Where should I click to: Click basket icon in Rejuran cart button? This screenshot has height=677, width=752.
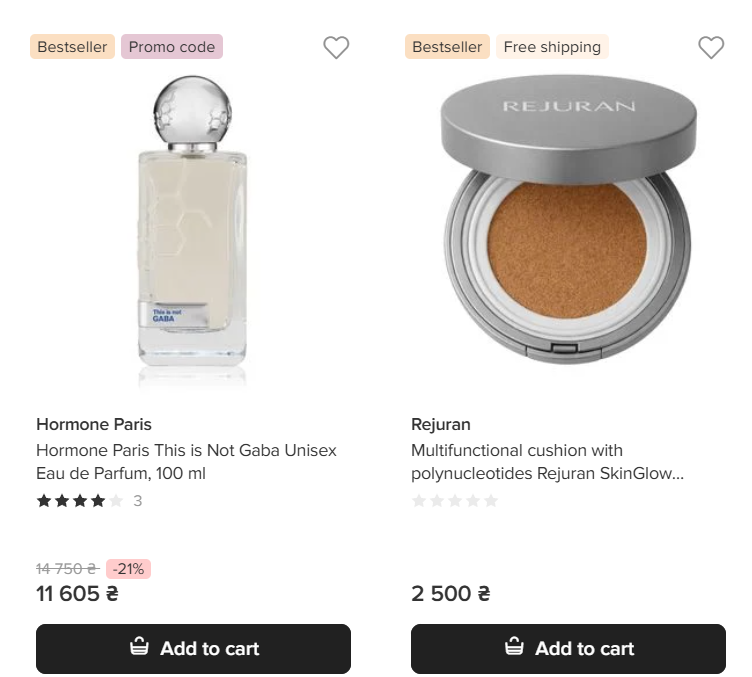tap(515, 647)
